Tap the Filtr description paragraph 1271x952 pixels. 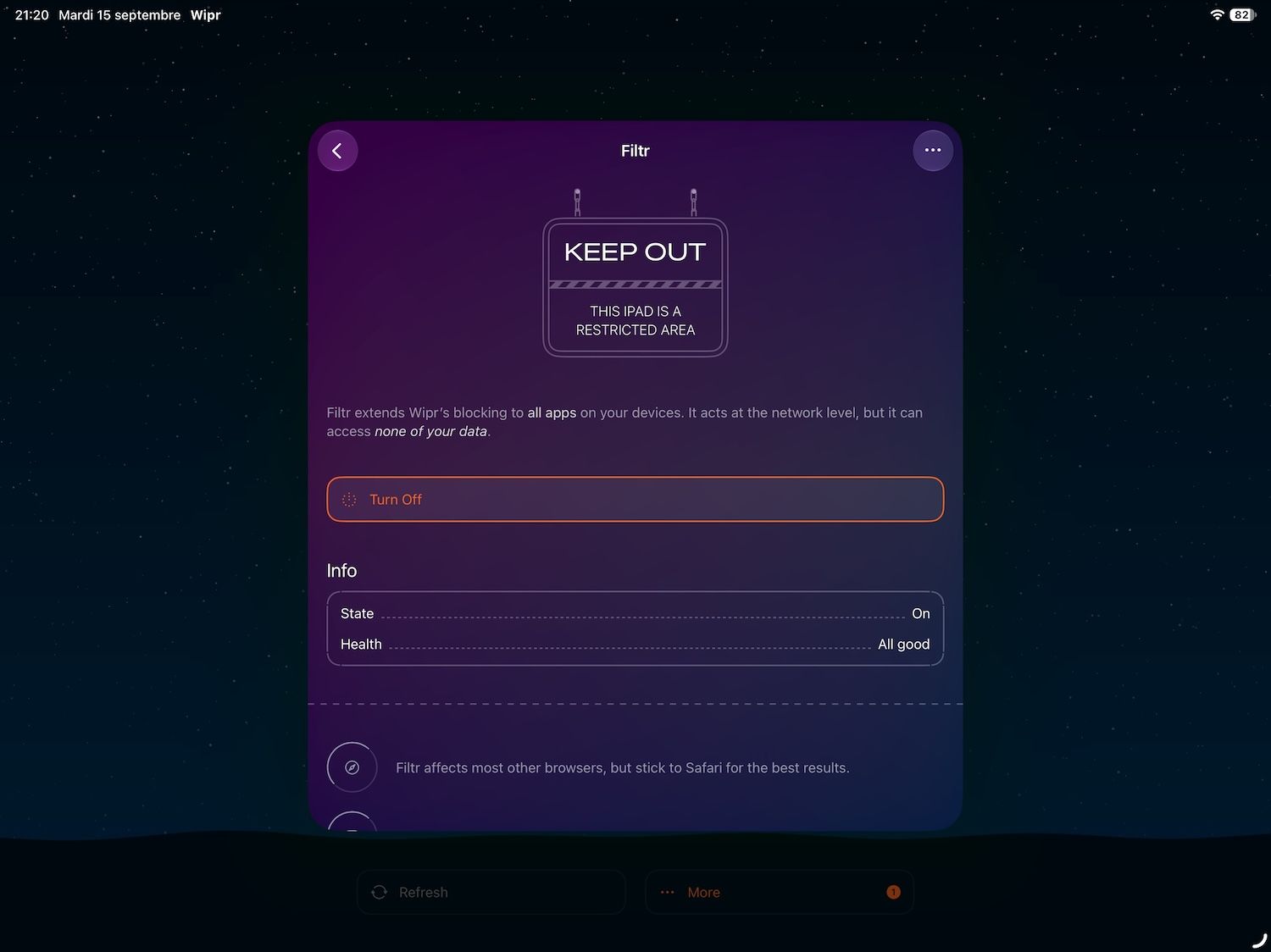coord(625,422)
